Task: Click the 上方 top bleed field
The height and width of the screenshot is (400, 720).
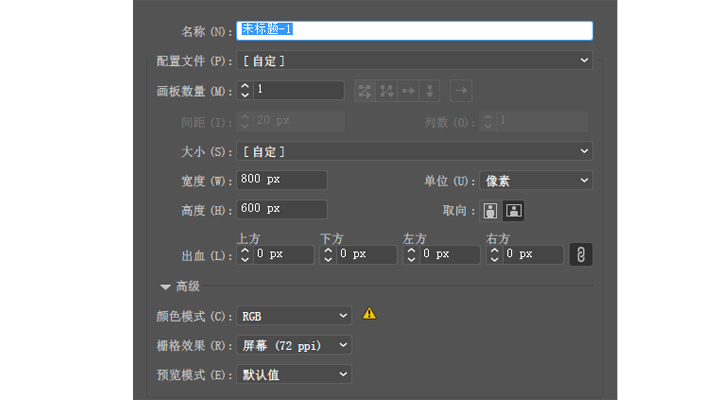Action: (x=284, y=254)
